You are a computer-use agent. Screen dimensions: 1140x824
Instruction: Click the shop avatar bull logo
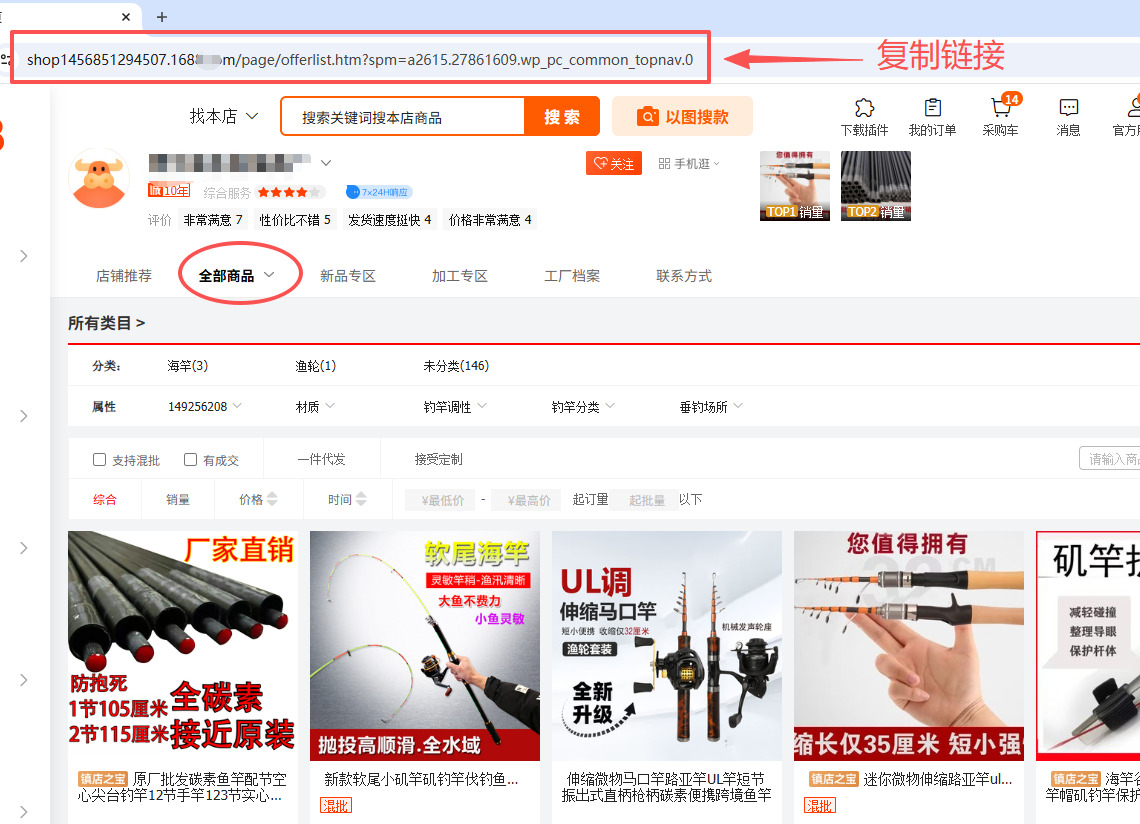pyautogui.click(x=99, y=178)
